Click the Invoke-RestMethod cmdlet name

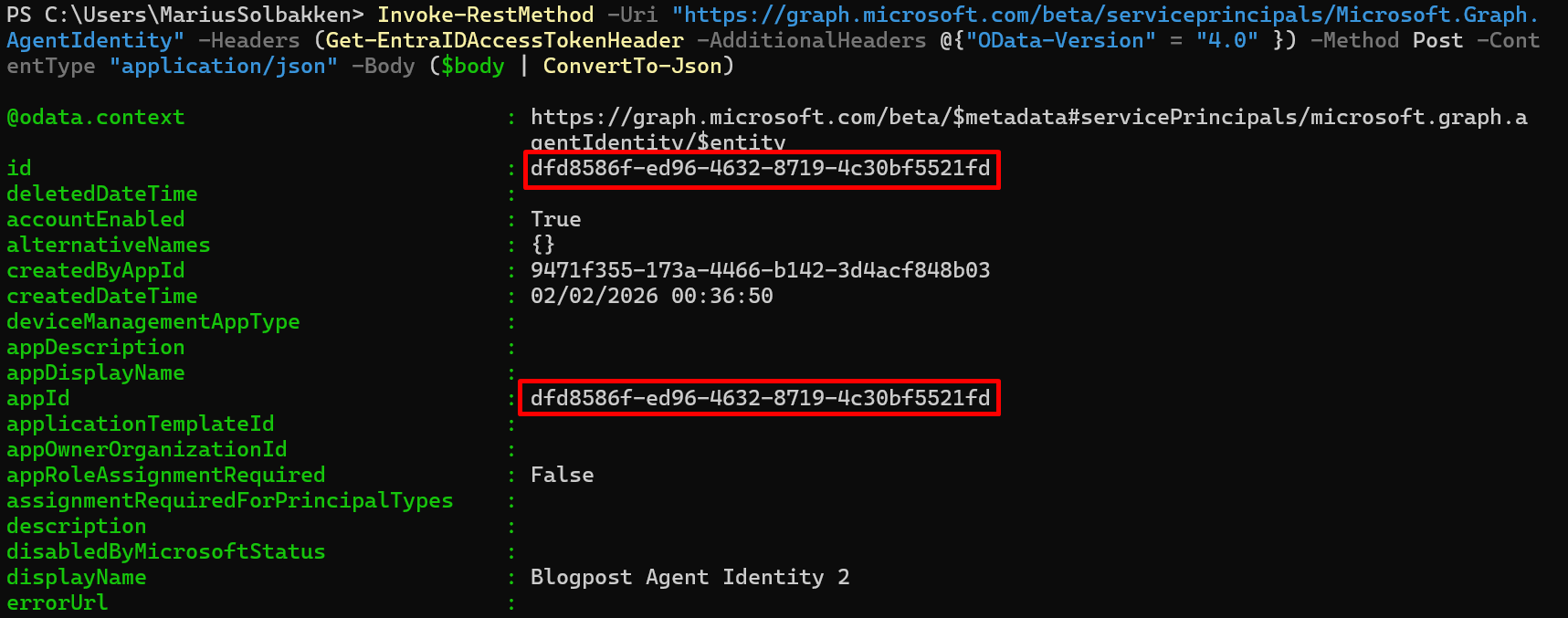(485, 16)
